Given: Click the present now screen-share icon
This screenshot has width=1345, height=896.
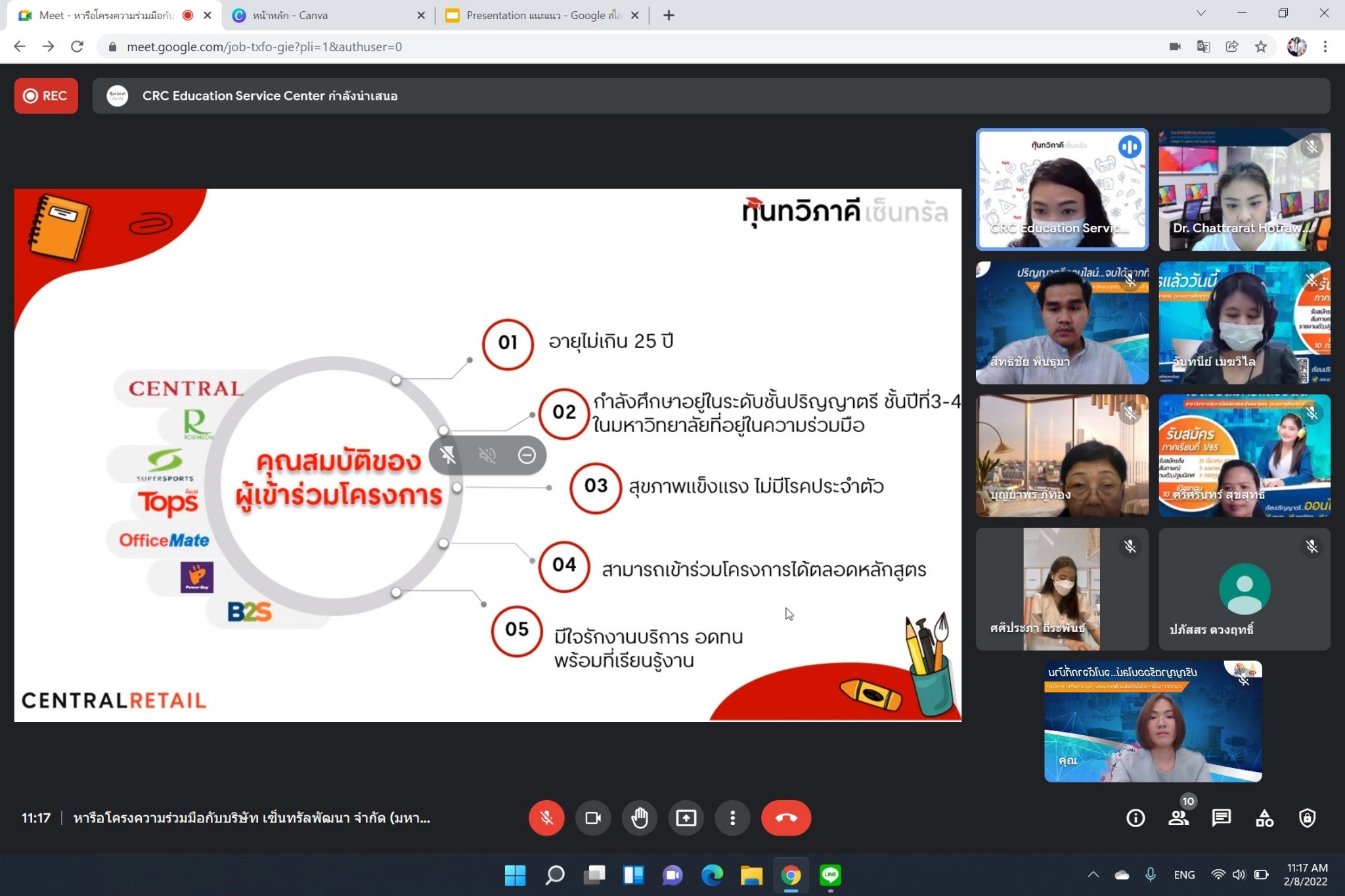Looking at the screenshot, I should tap(686, 818).
